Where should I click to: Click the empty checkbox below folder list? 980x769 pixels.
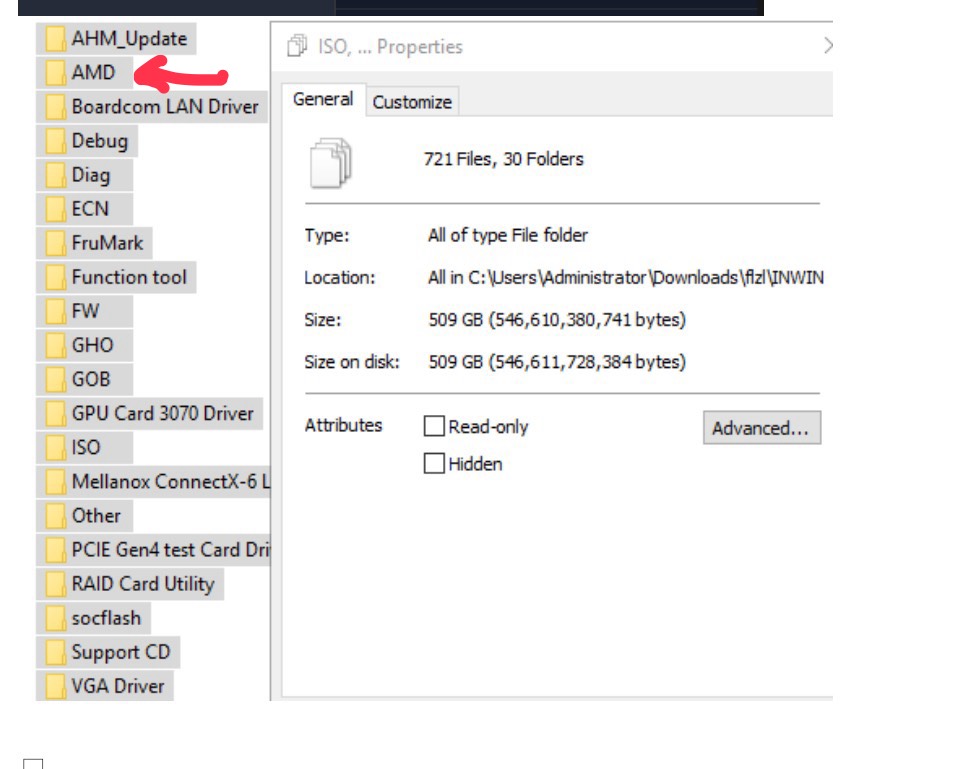pyautogui.click(x=34, y=765)
